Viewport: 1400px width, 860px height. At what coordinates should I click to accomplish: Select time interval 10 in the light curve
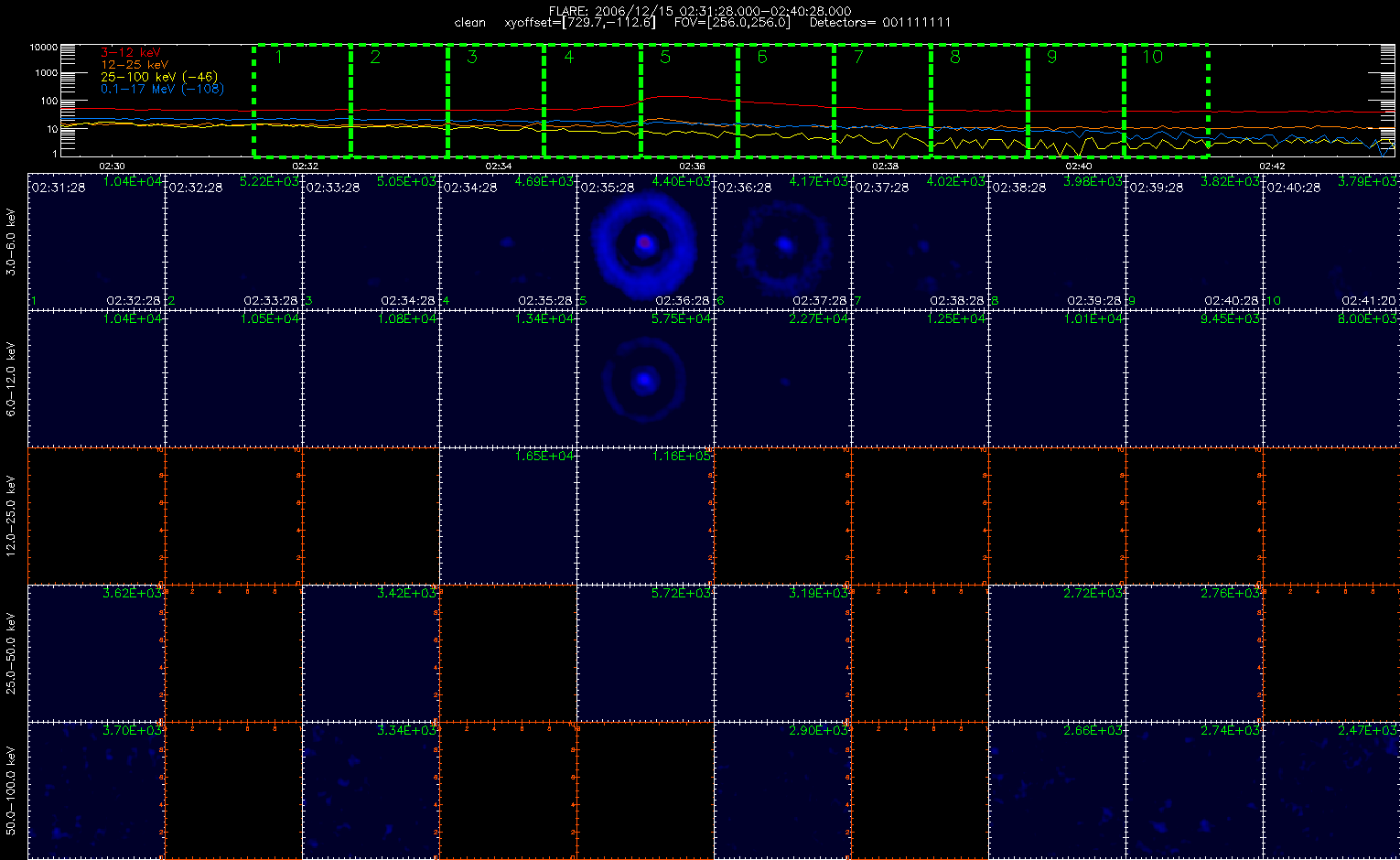pyautogui.click(x=1167, y=101)
